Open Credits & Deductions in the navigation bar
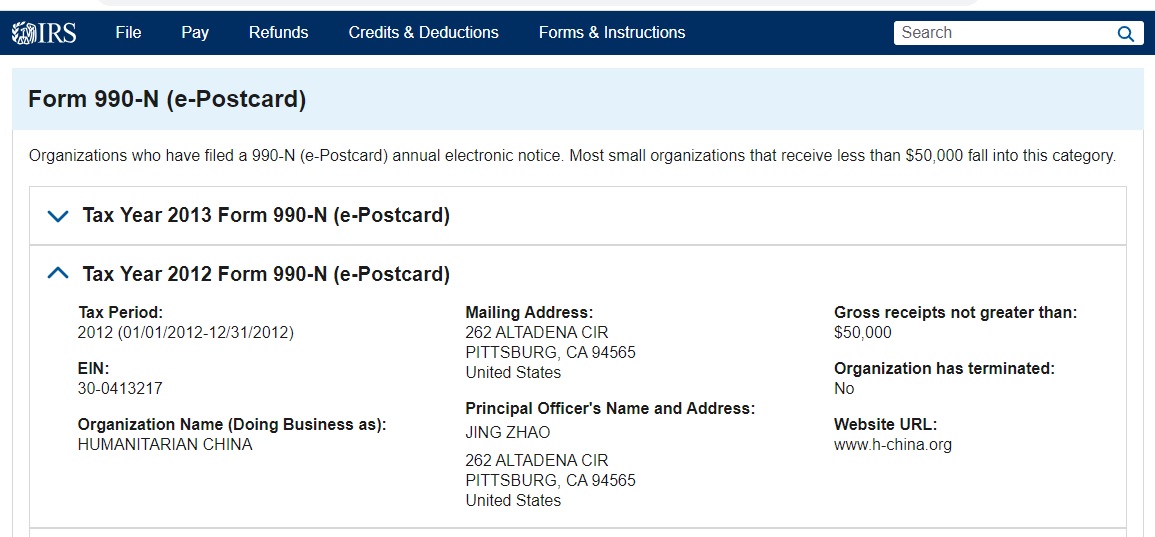 click(x=423, y=33)
